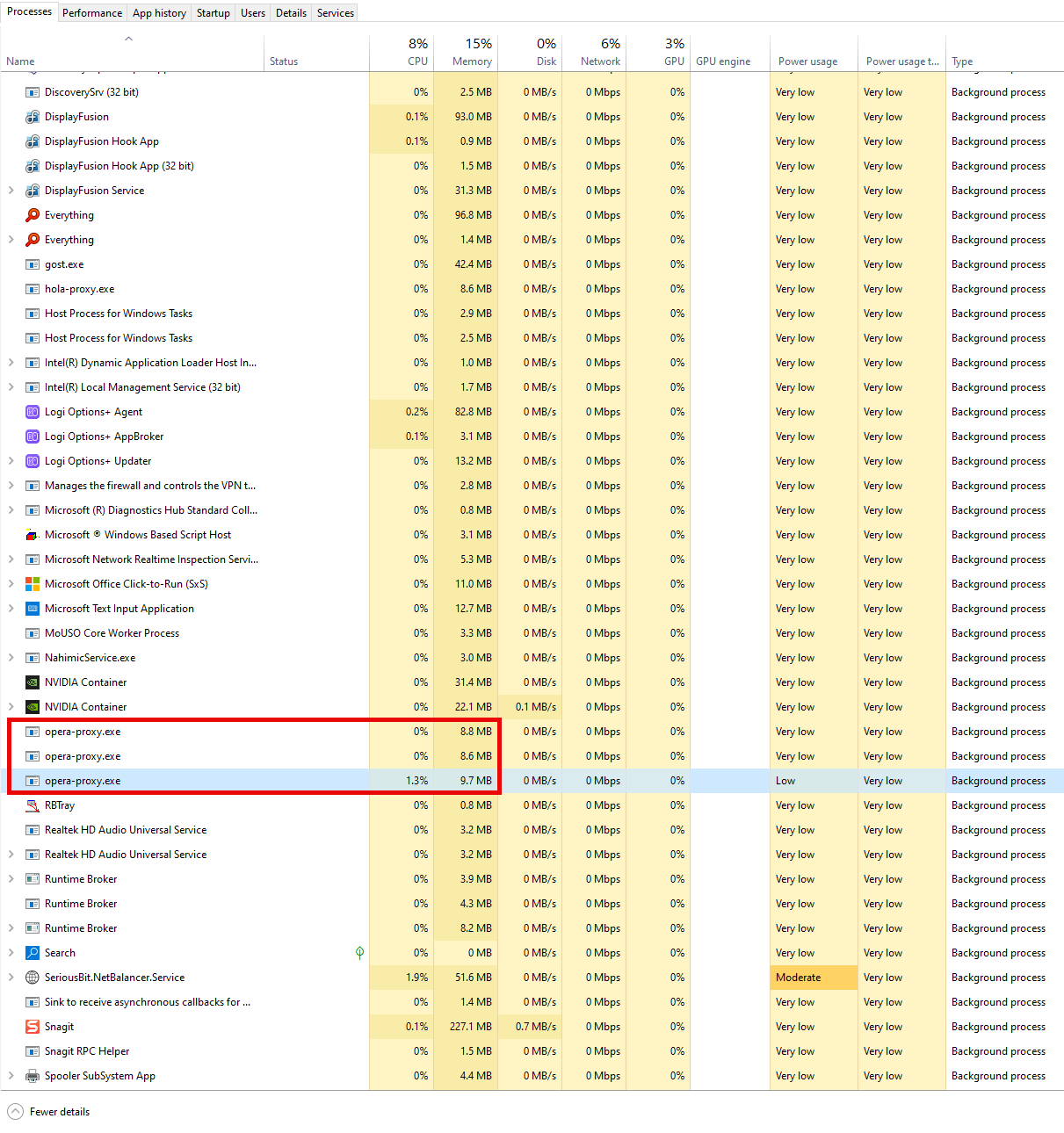Sort processes by the CPU column
This screenshot has height=1133, width=1064.
click(402, 53)
